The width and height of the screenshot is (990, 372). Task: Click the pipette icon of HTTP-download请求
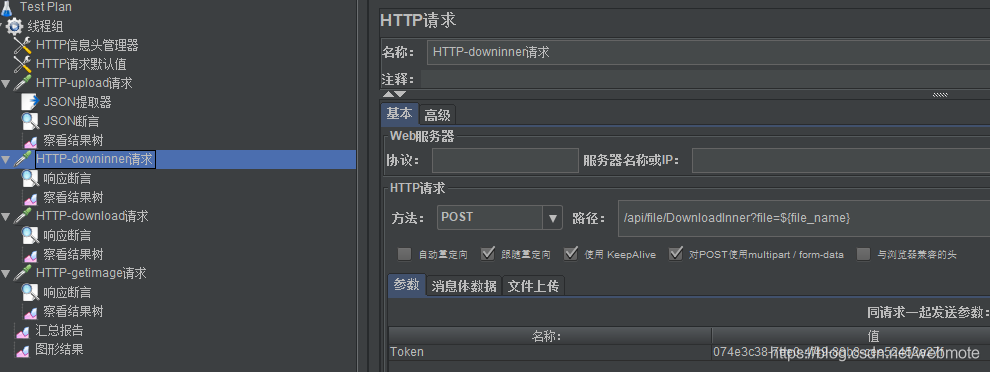23,216
